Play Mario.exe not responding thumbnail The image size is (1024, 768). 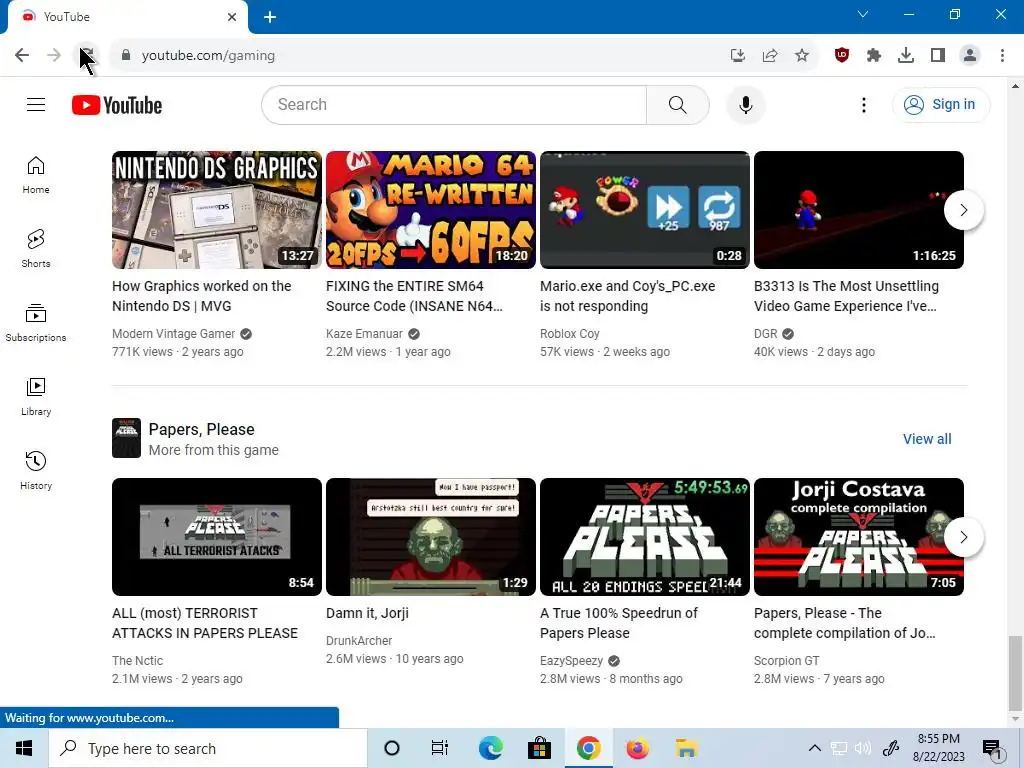pyautogui.click(x=645, y=210)
